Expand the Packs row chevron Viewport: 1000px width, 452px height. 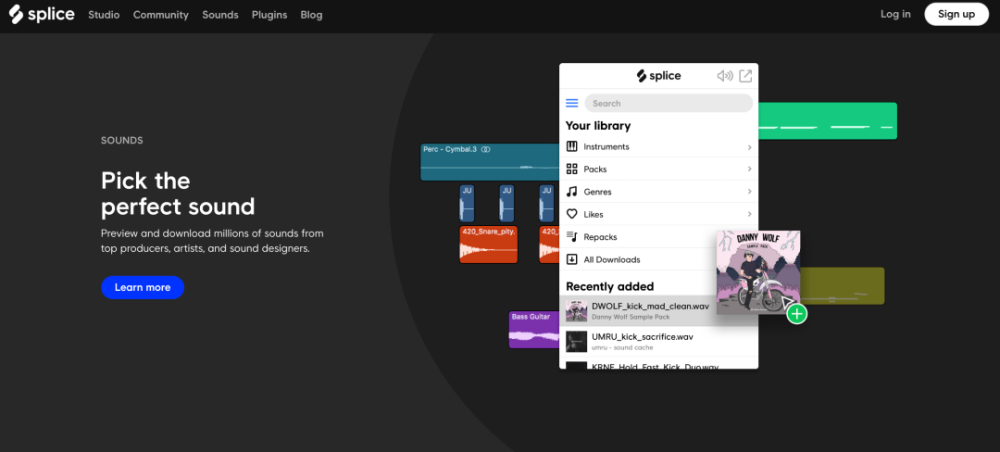point(749,169)
